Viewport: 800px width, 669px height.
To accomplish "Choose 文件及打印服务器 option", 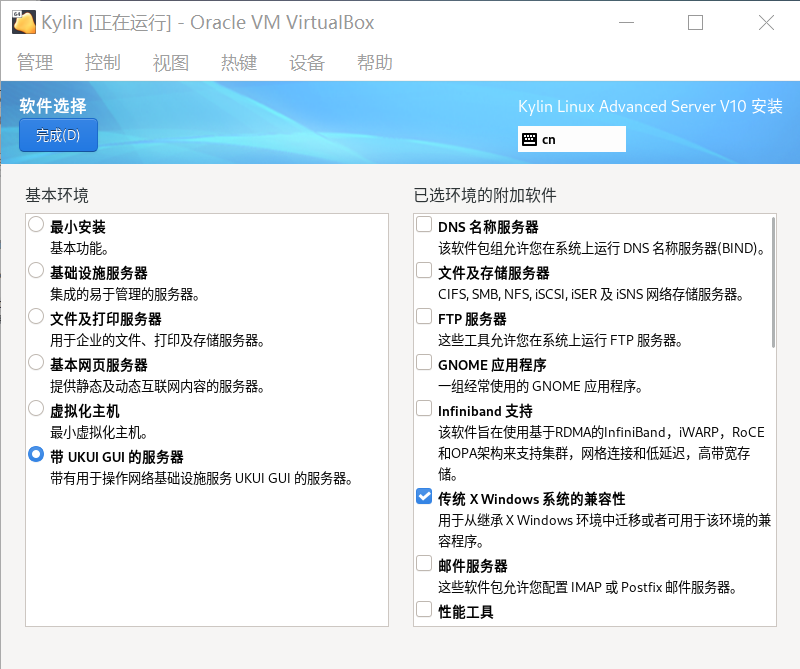I will 36,318.
